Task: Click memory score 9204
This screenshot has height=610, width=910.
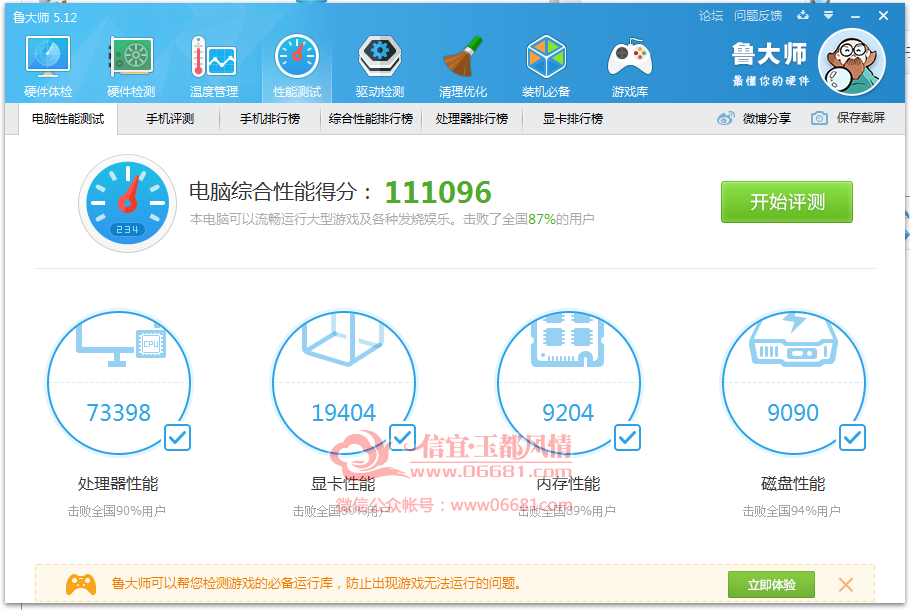Action: coord(568,413)
